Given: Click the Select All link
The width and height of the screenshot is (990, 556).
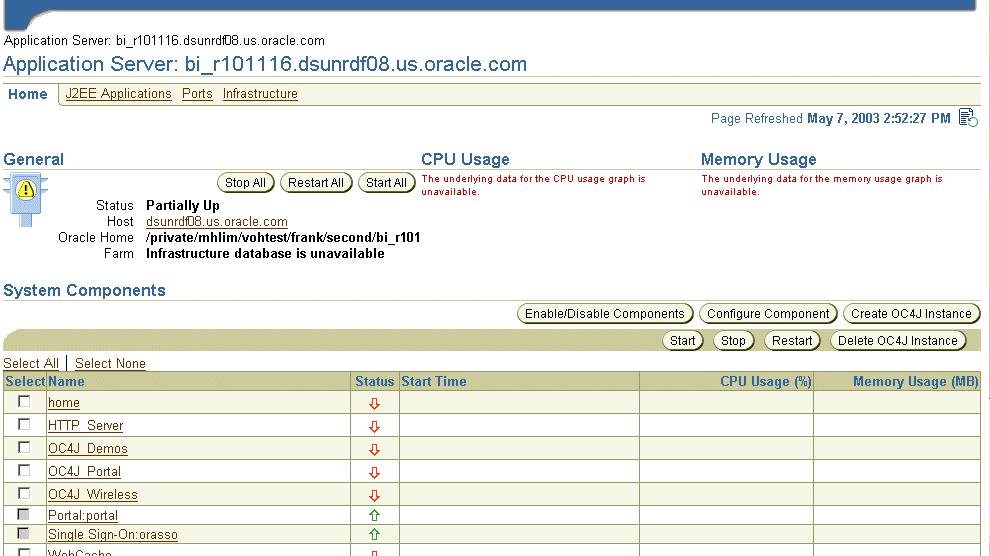Looking at the screenshot, I should (x=31, y=364).
